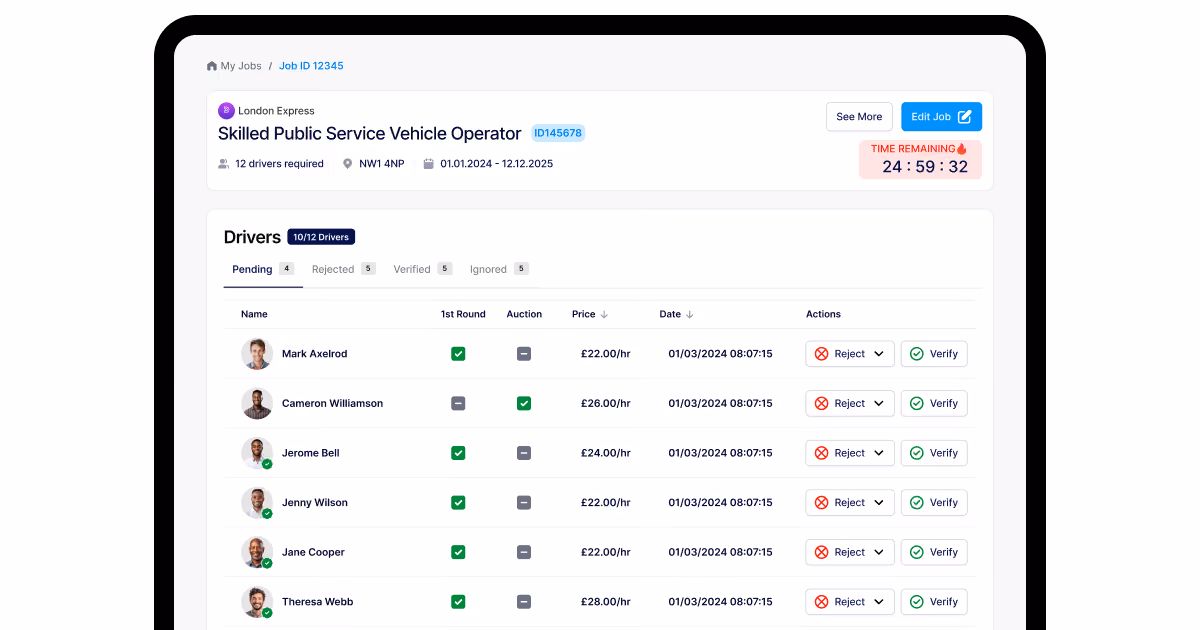
Task: Toggle Mark Axelrod's Auction checkbox
Action: coord(524,354)
